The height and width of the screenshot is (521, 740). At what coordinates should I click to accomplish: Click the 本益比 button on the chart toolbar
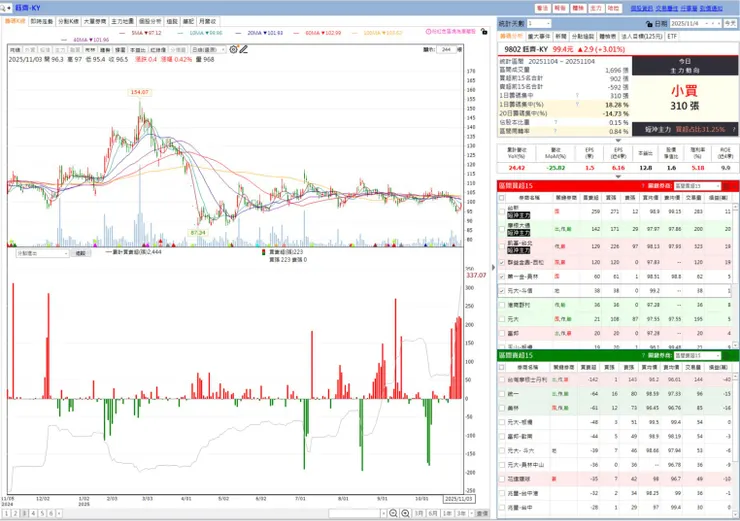coord(138,50)
